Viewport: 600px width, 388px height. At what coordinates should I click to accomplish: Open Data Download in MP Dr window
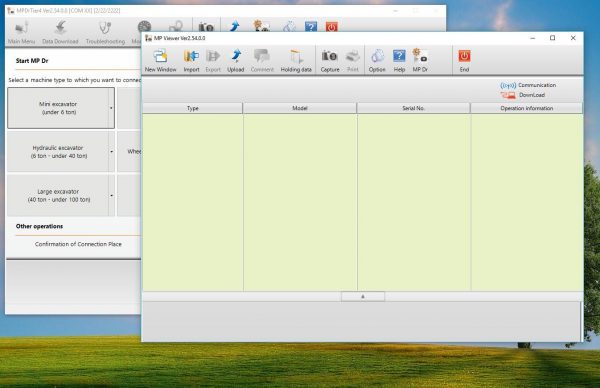(60, 33)
